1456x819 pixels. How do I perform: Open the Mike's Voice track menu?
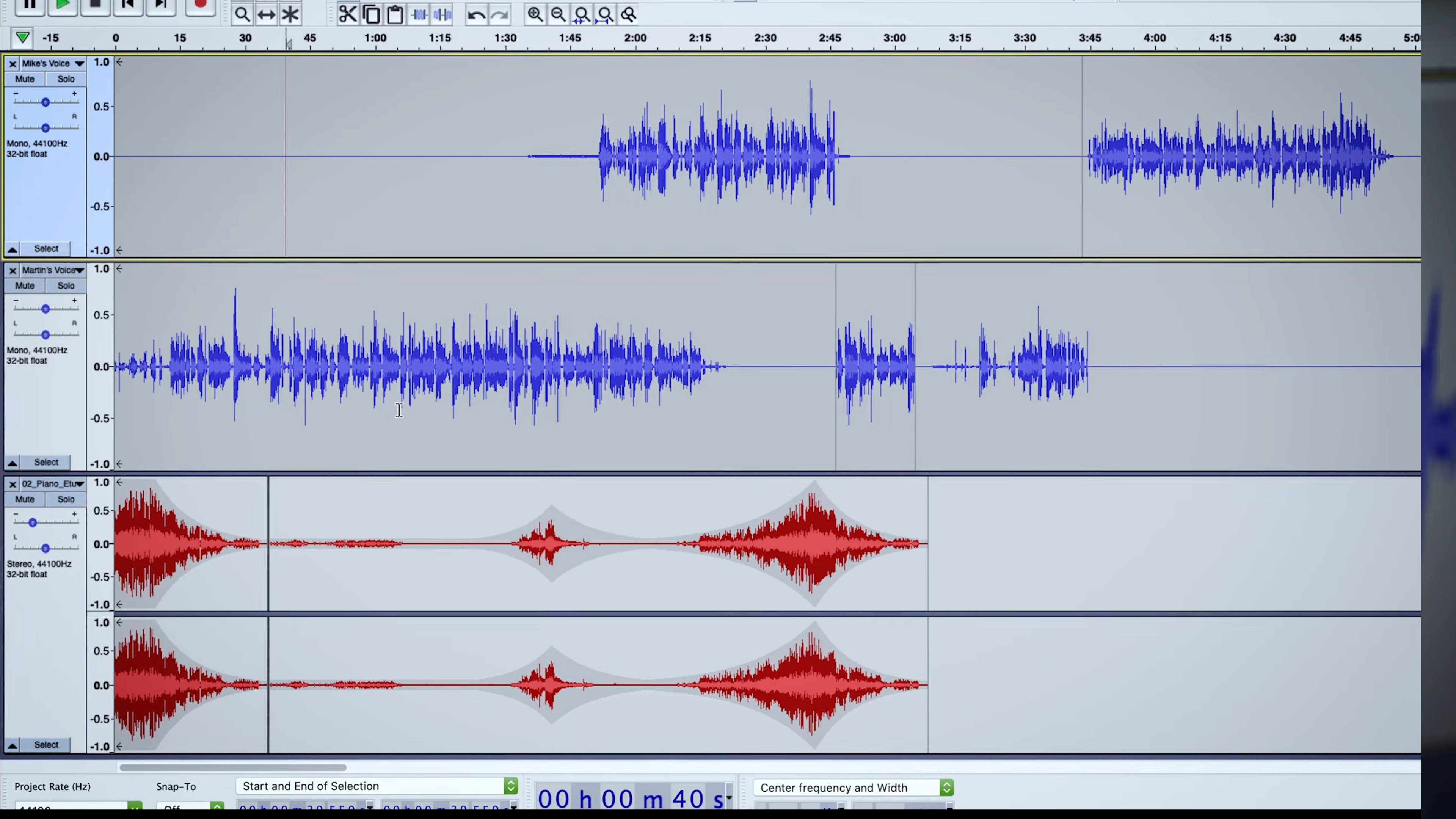tap(79, 63)
